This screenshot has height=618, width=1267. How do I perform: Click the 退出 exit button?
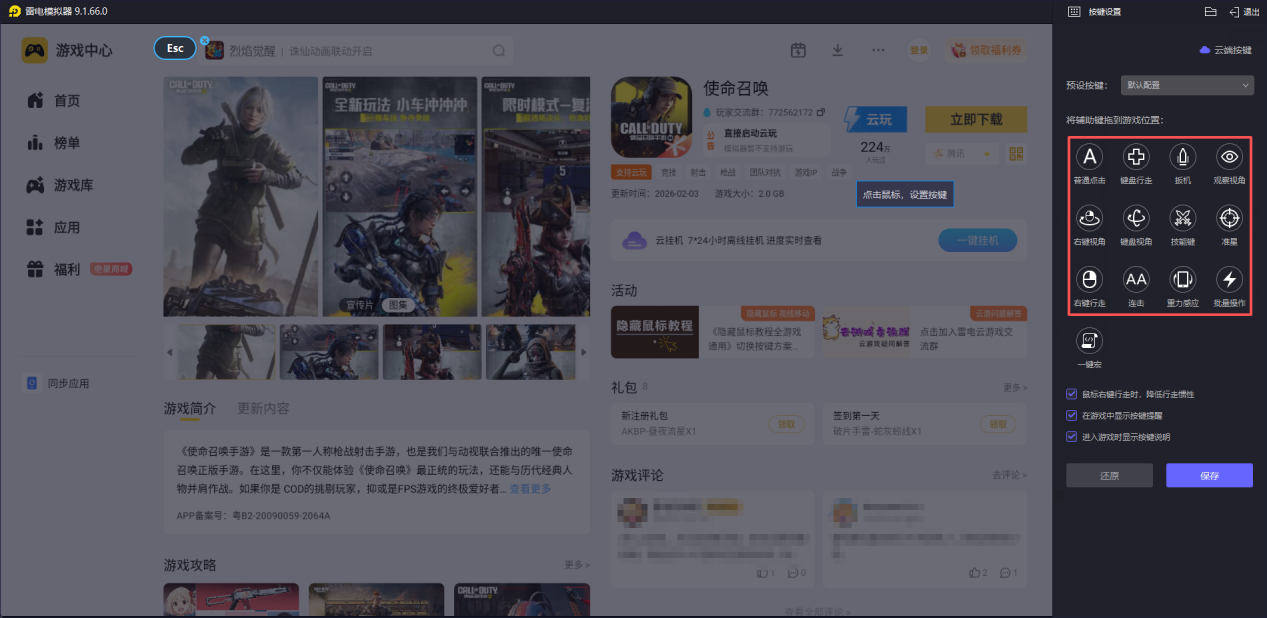[x=1243, y=12]
